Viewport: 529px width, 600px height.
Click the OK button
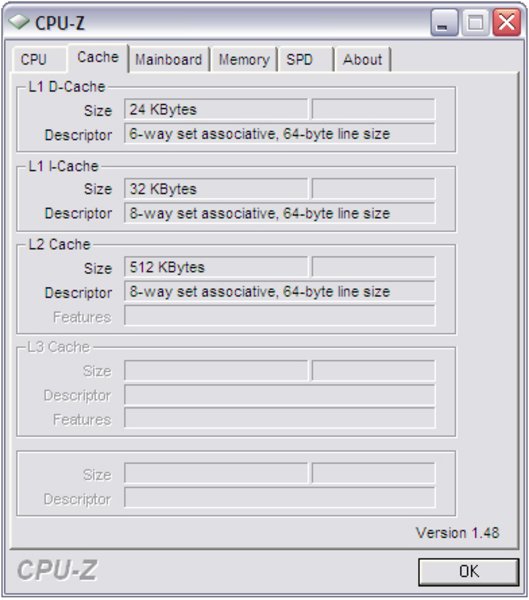(x=469, y=572)
